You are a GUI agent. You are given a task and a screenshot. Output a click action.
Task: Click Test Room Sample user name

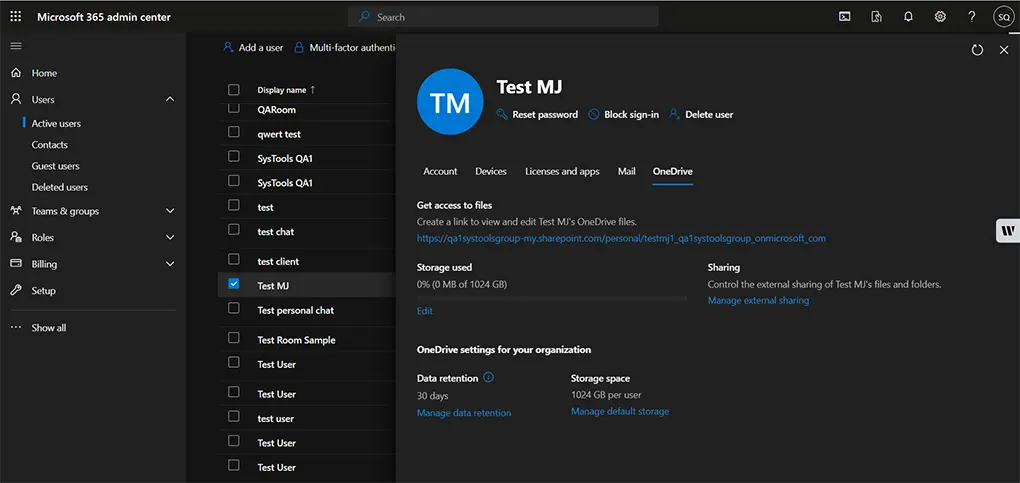(x=297, y=340)
